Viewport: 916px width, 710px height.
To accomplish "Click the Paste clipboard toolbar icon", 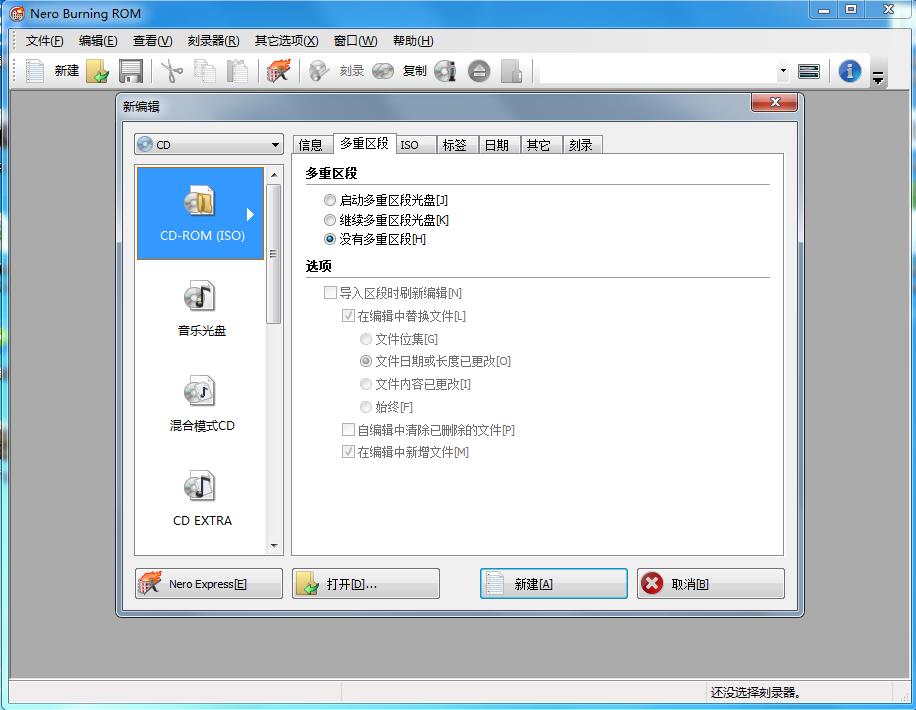I will [237, 71].
